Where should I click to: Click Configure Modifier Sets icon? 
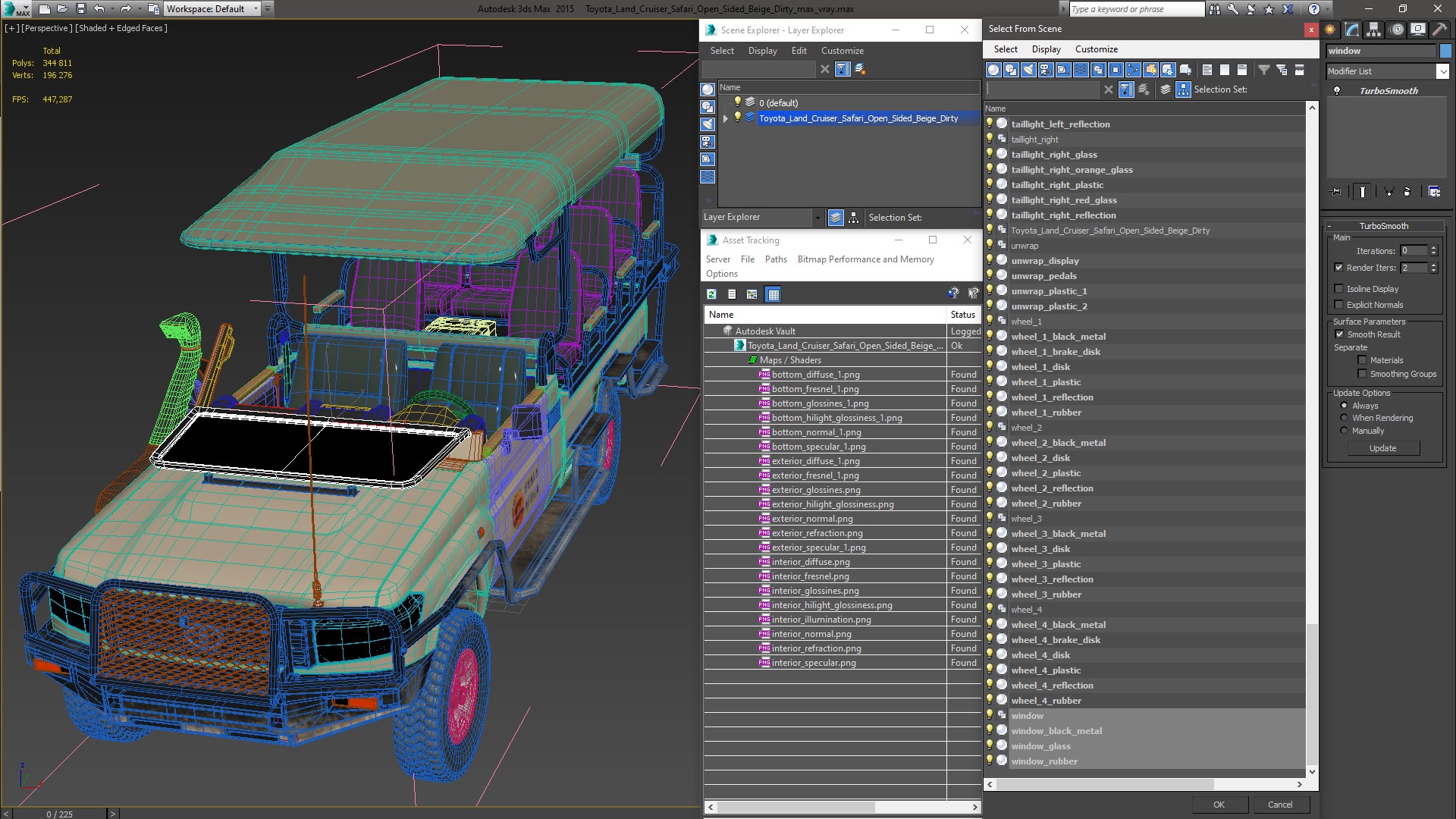pyautogui.click(x=1435, y=192)
